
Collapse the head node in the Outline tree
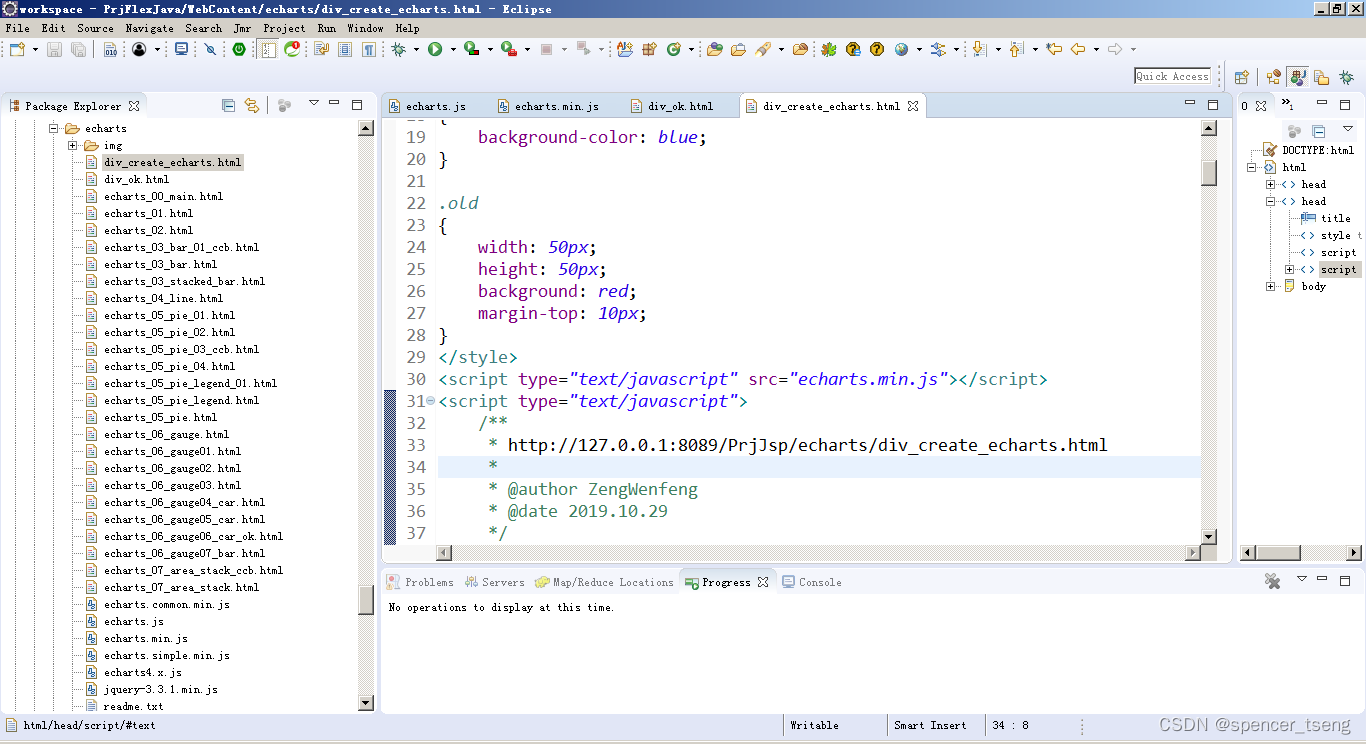coord(1270,201)
